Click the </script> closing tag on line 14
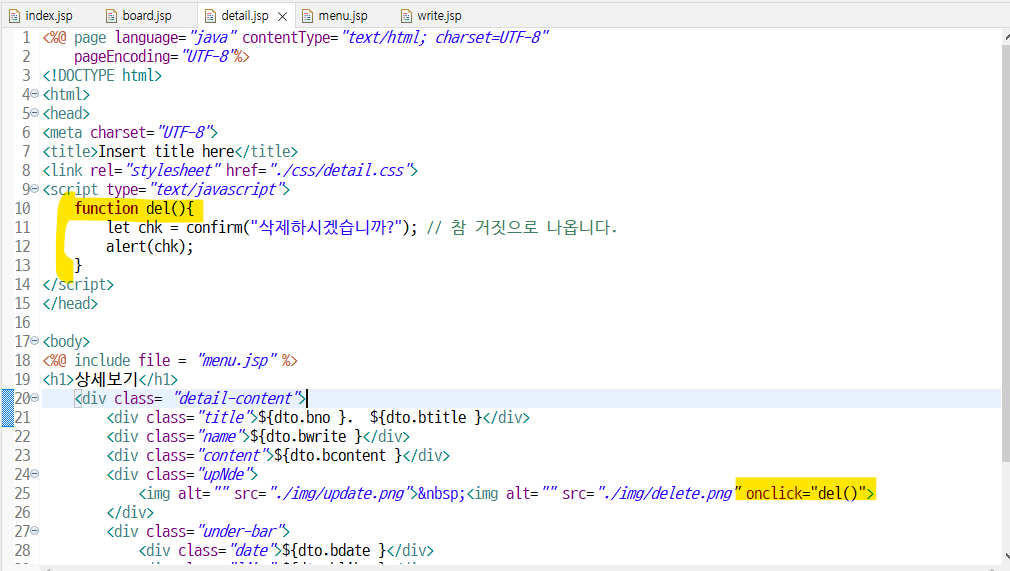The image size is (1010, 571). pos(78,284)
